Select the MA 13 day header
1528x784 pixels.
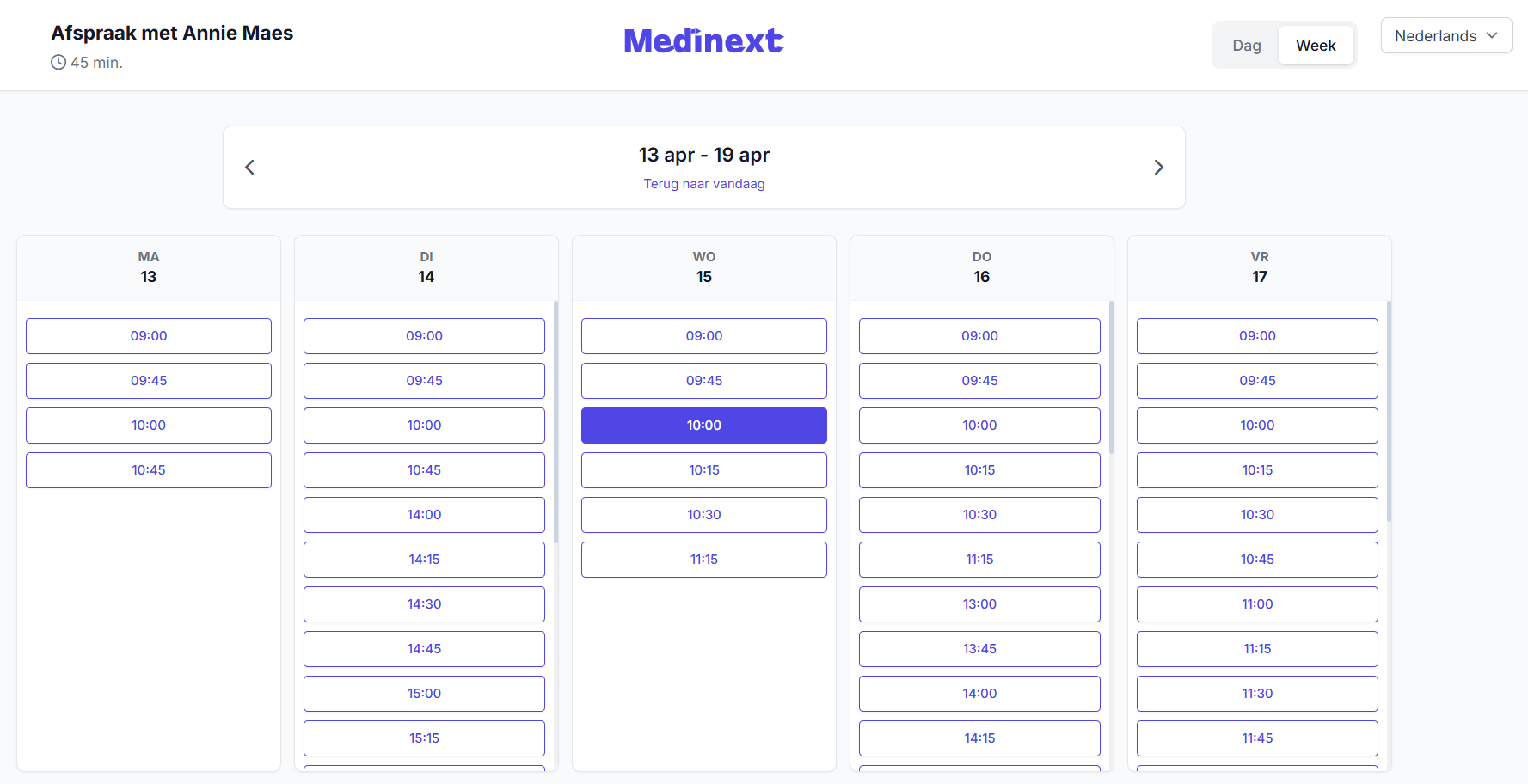pos(149,267)
